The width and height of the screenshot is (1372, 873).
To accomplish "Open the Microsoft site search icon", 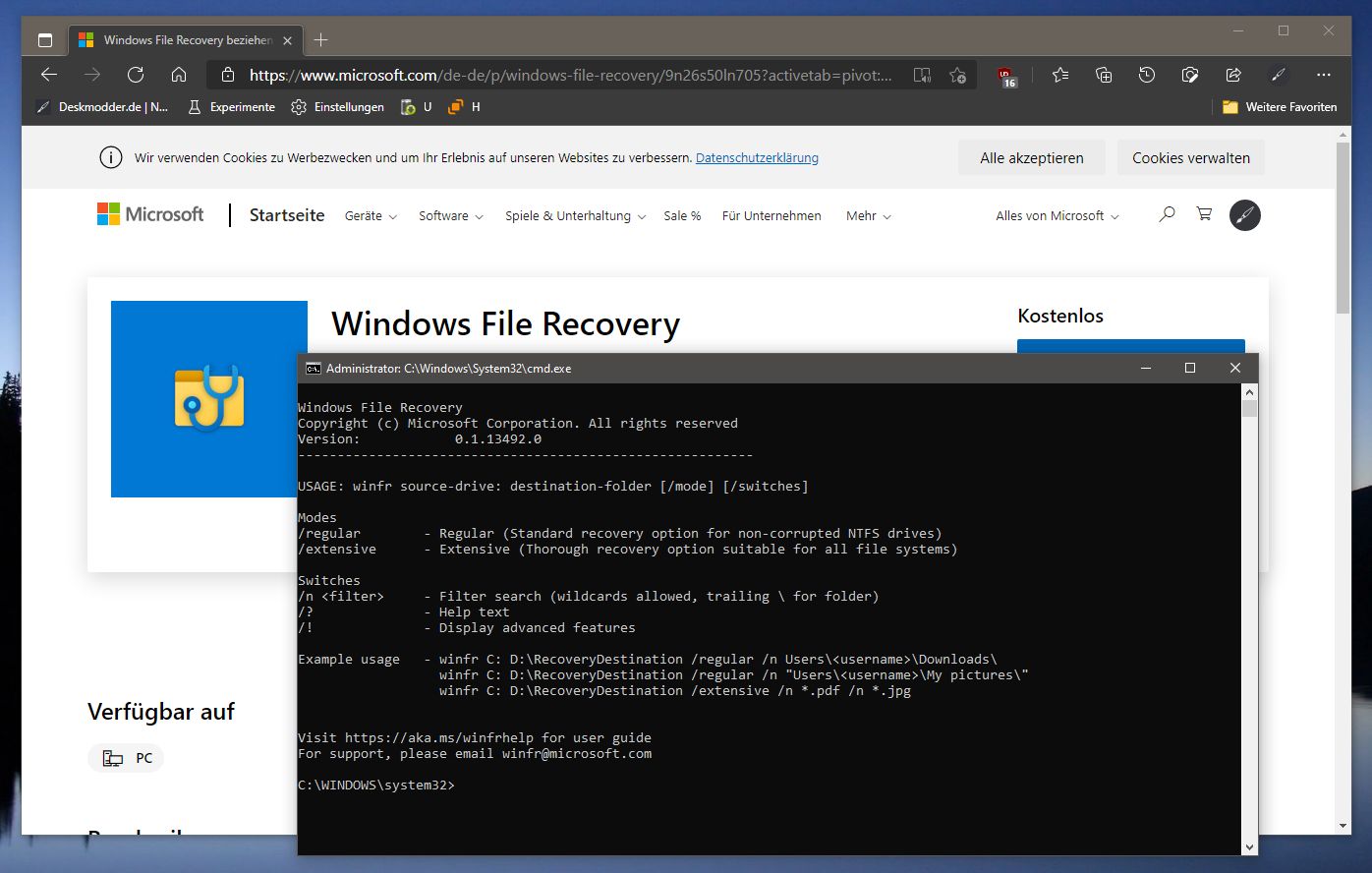I will (1167, 214).
